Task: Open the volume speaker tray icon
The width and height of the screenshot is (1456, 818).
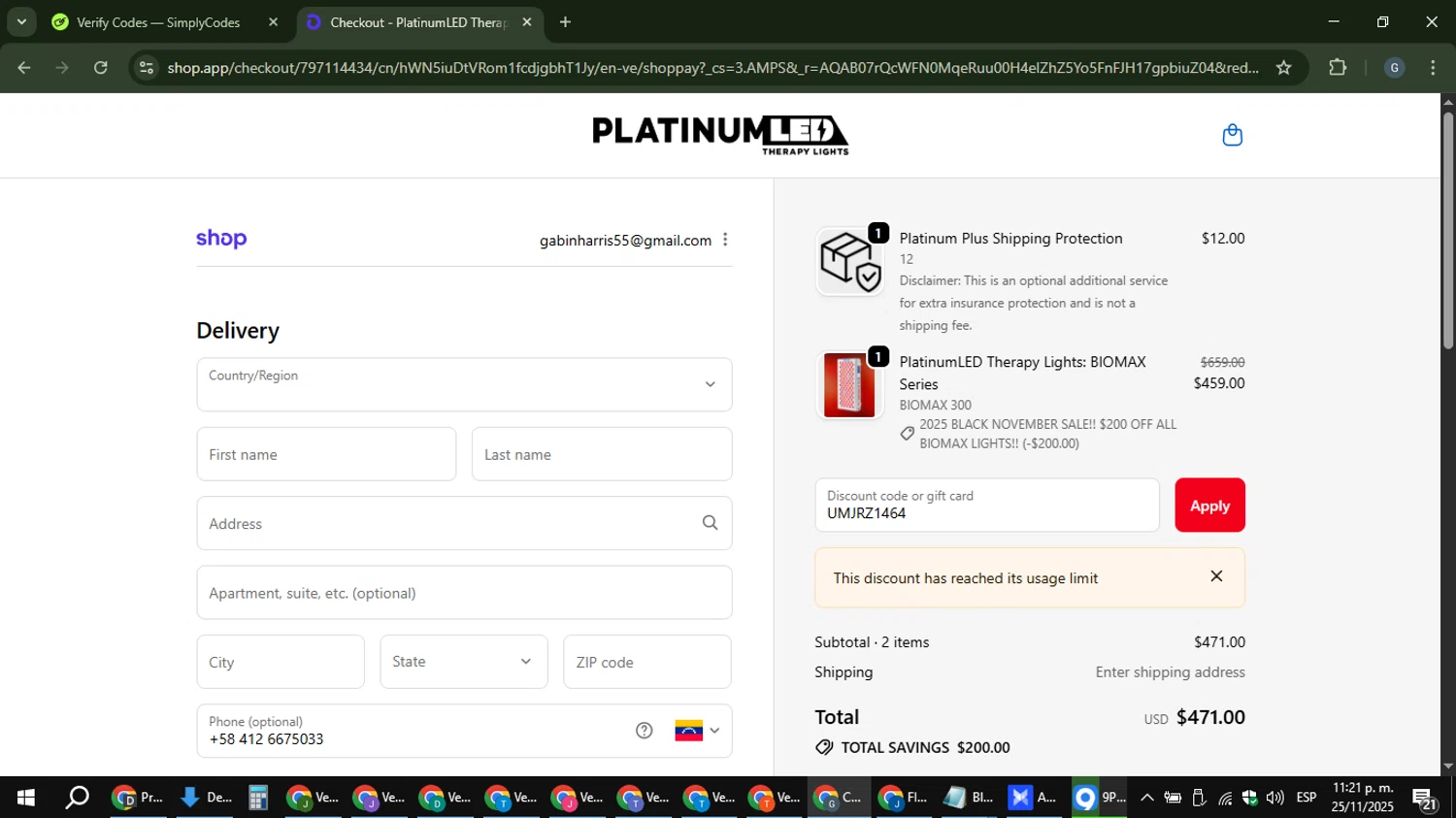Action: point(1275,798)
